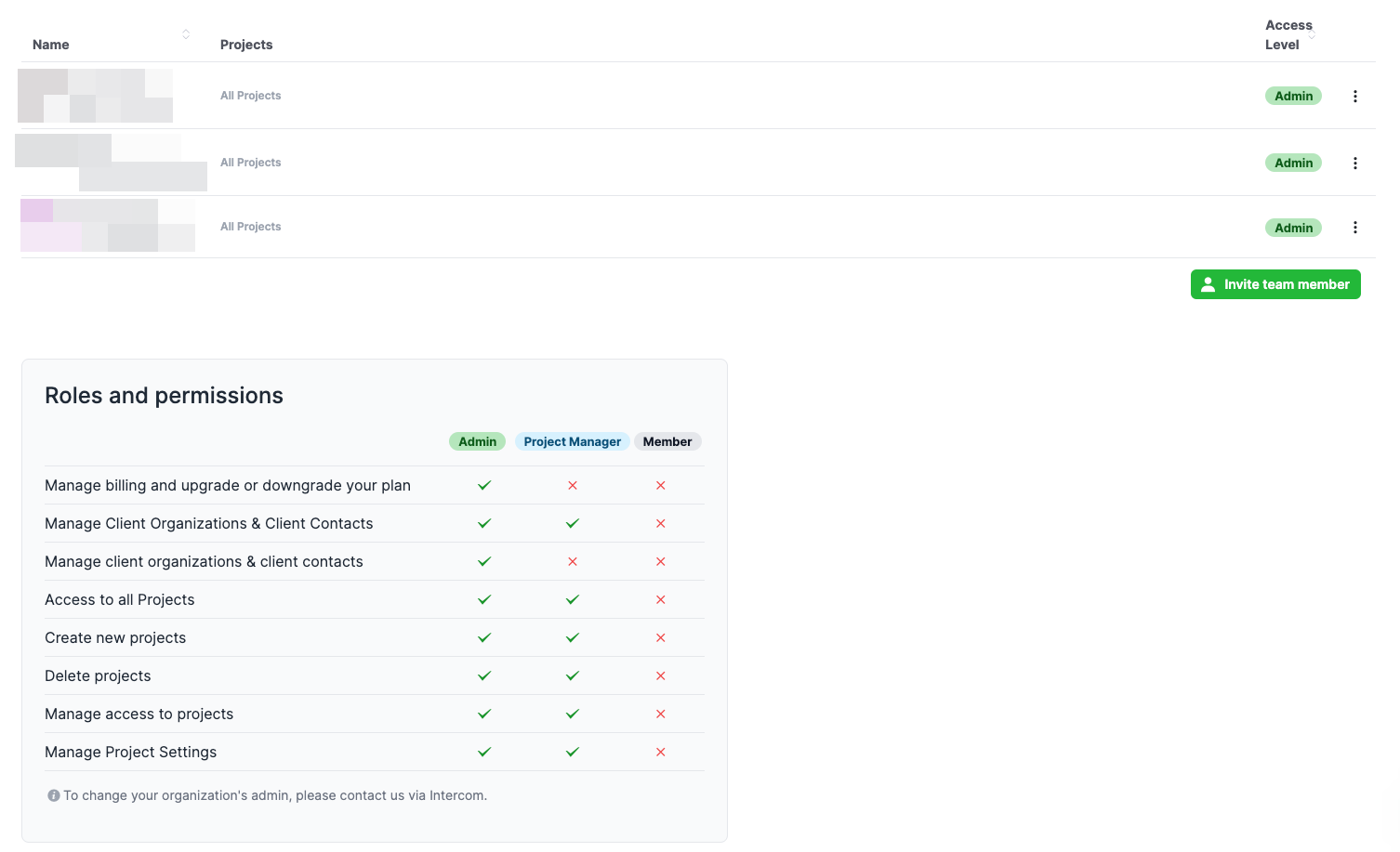Open All Projects for the first team member
The image size is (1400, 852).
click(250, 95)
